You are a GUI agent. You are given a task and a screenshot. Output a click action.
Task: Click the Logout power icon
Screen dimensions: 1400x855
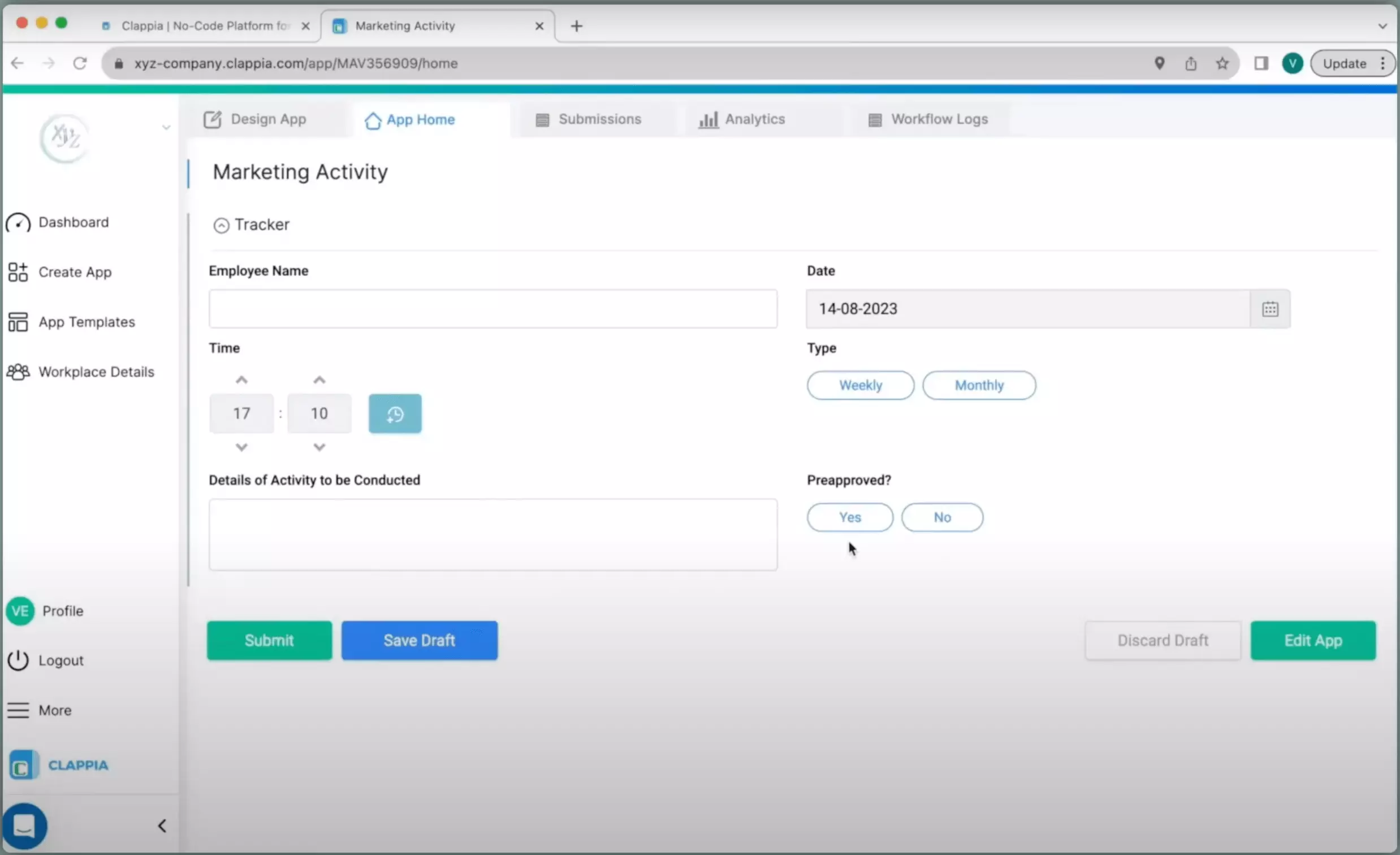18,660
